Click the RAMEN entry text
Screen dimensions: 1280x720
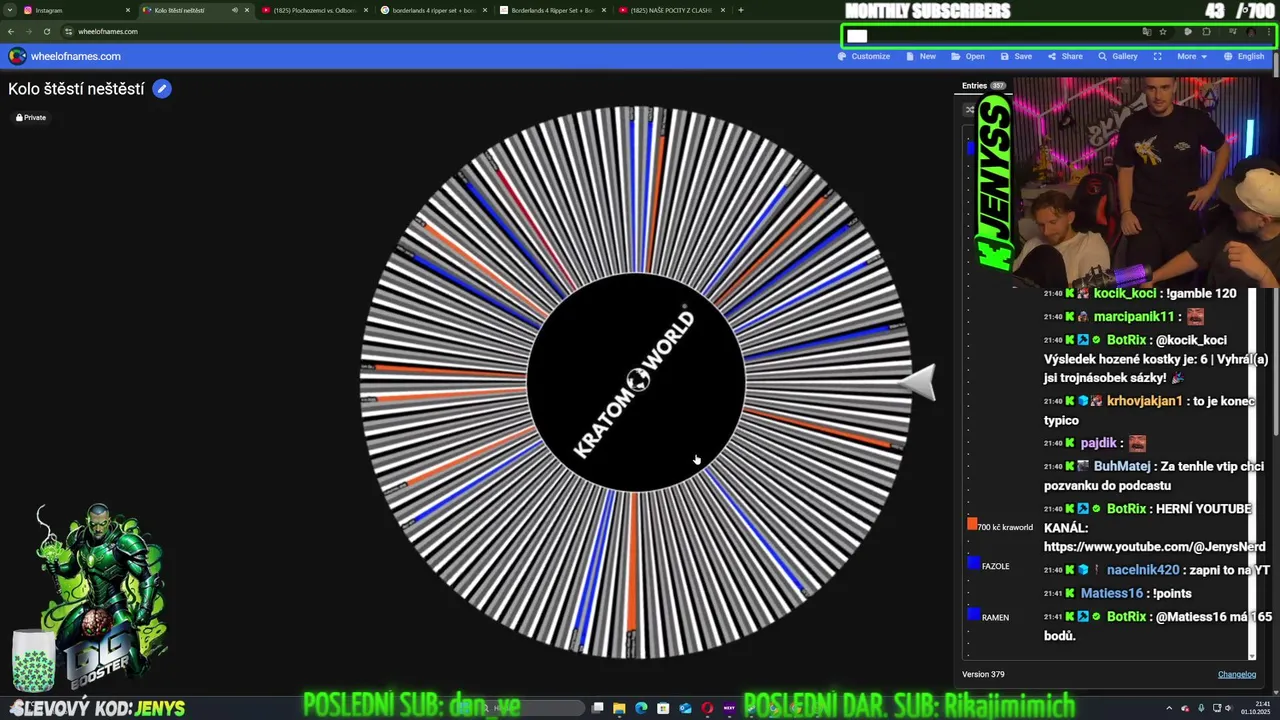point(995,617)
